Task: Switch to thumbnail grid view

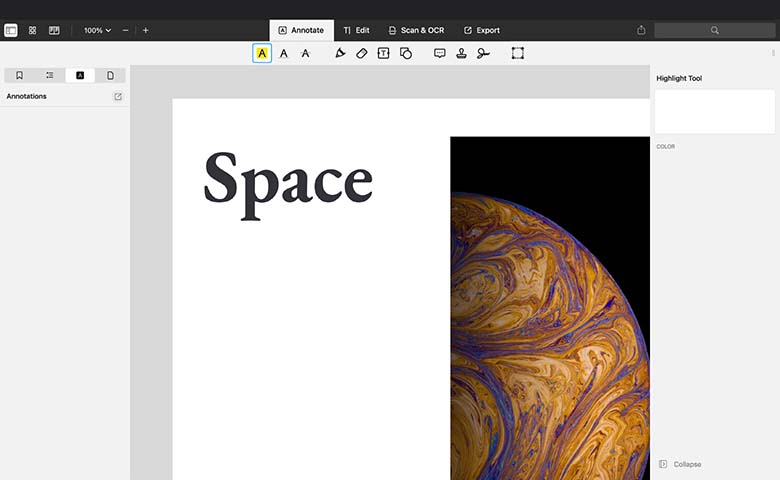Action: tap(32, 30)
